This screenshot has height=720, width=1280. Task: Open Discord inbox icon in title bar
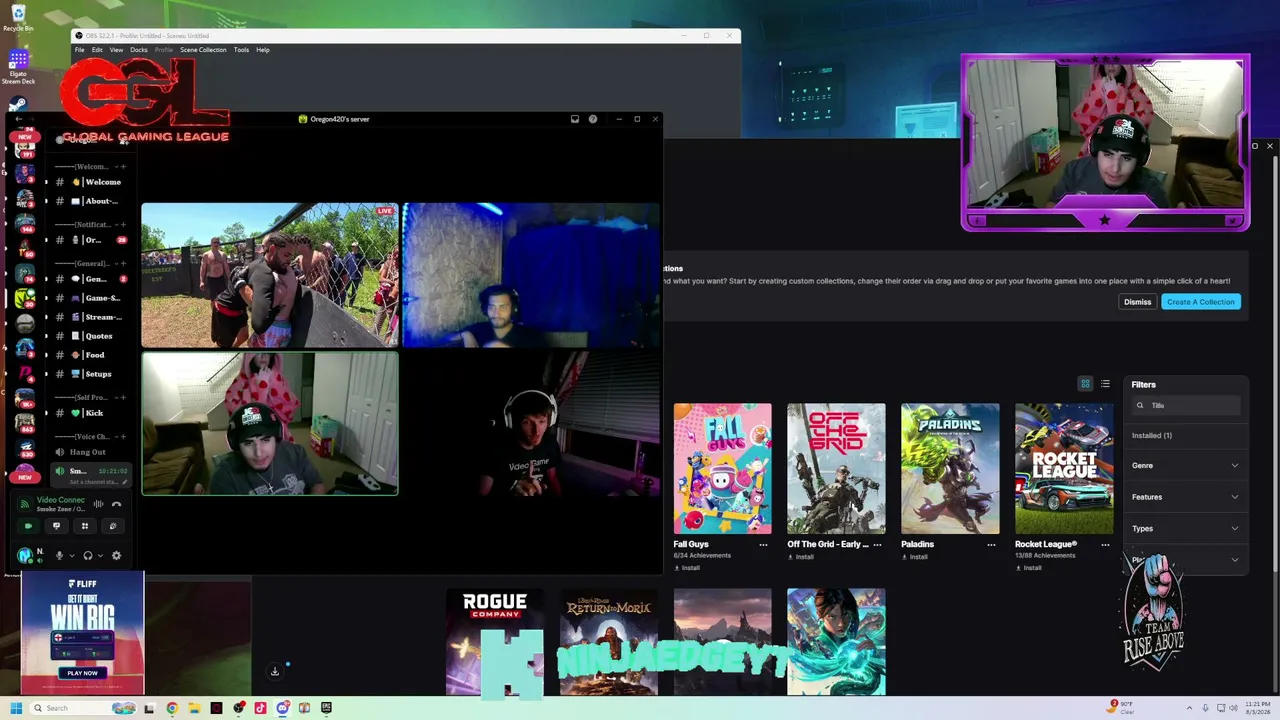[575, 119]
